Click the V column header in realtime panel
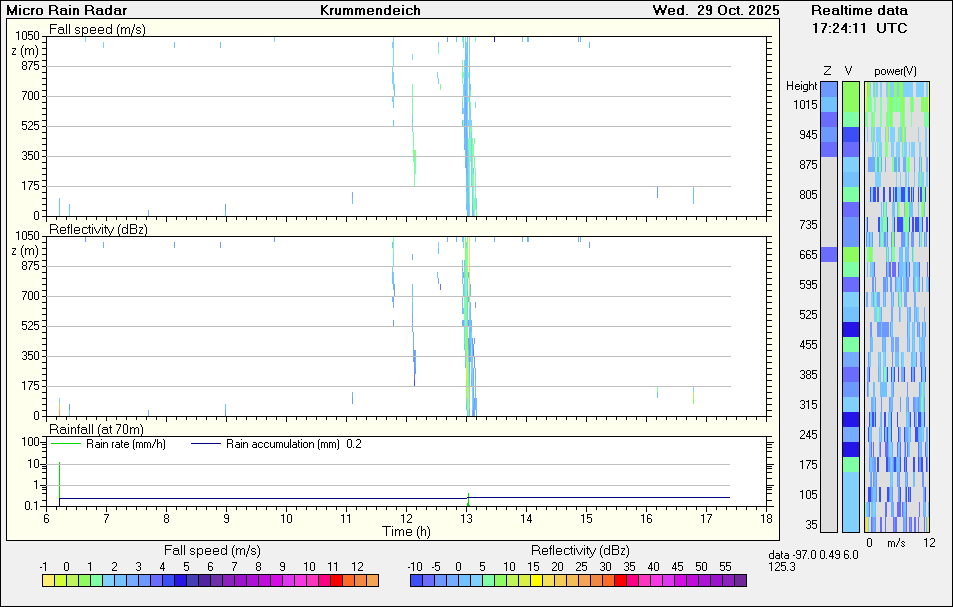The width and height of the screenshot is (953, 607). pos(849,70)
